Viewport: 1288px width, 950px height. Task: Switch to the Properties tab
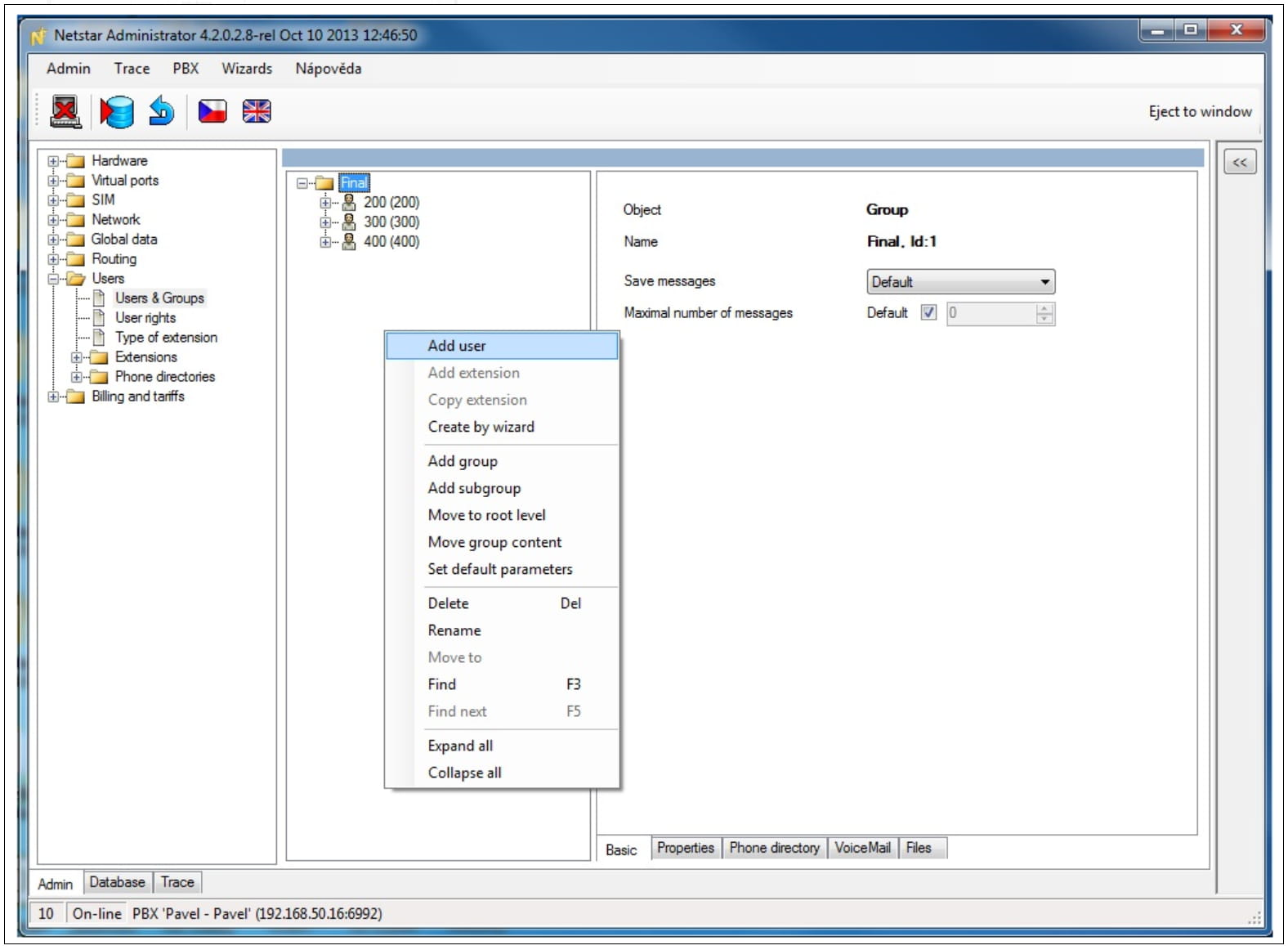tap(686, 848)
